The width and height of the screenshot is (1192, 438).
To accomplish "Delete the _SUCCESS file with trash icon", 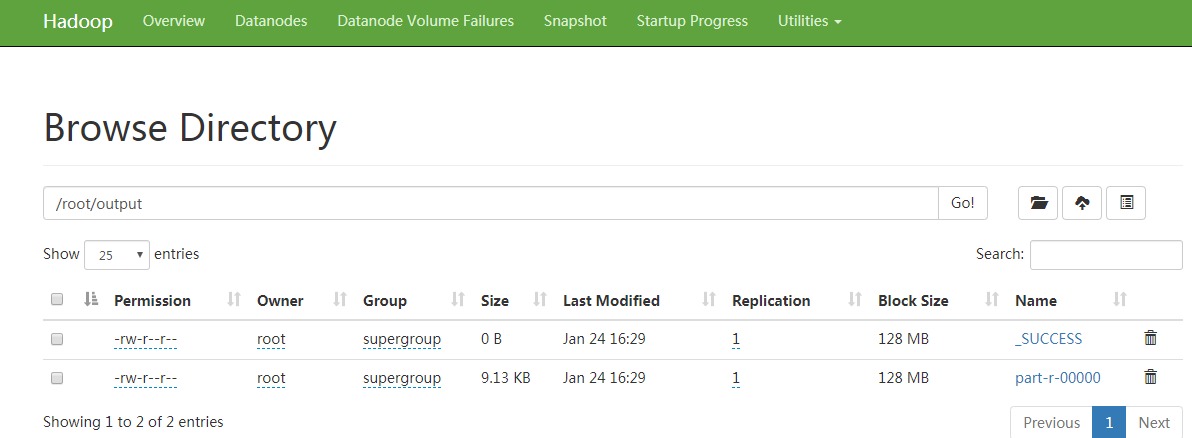I will coord(1150,339).
